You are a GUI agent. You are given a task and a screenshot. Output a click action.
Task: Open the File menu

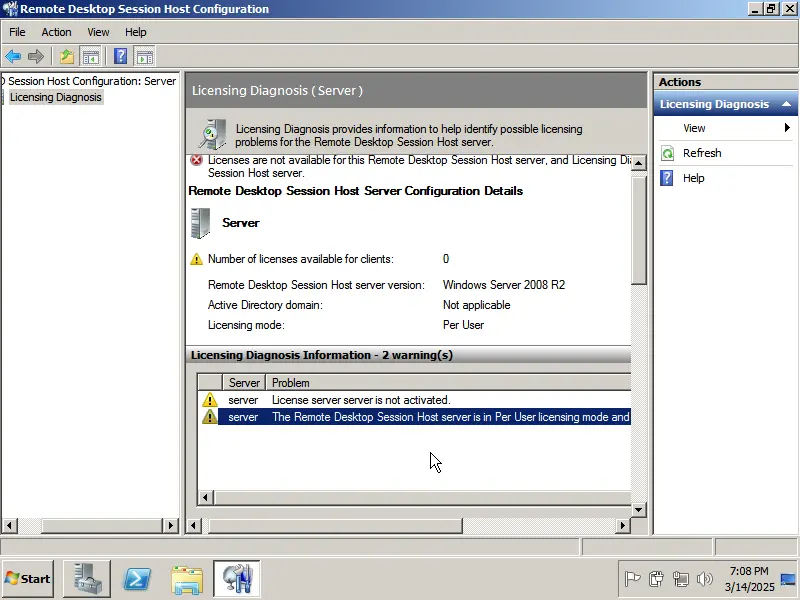17,32
